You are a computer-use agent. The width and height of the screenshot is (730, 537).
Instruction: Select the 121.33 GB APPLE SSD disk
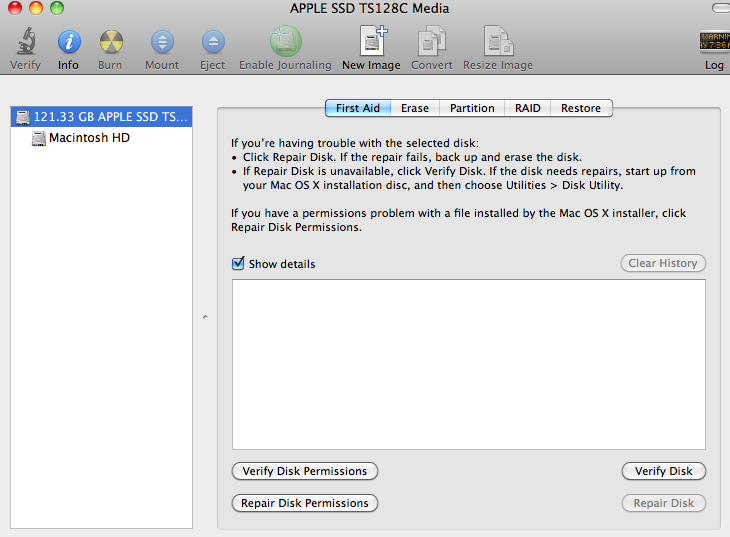point(101,116)
